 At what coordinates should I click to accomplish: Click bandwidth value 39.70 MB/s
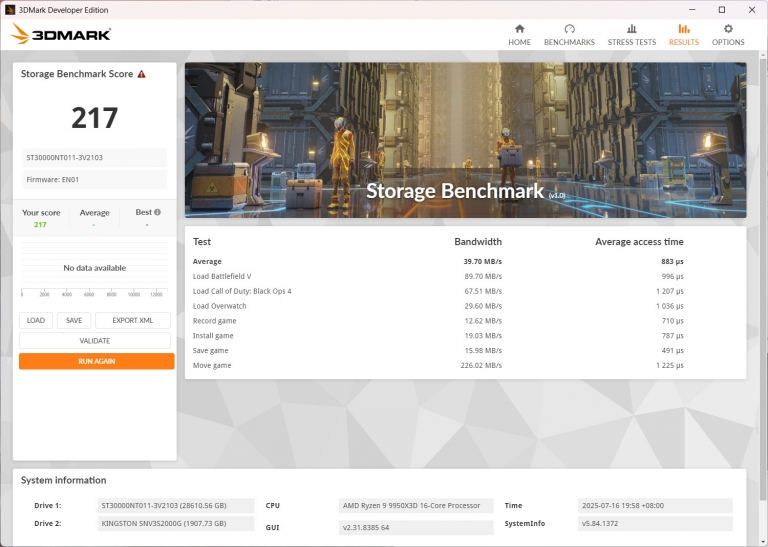482,262
